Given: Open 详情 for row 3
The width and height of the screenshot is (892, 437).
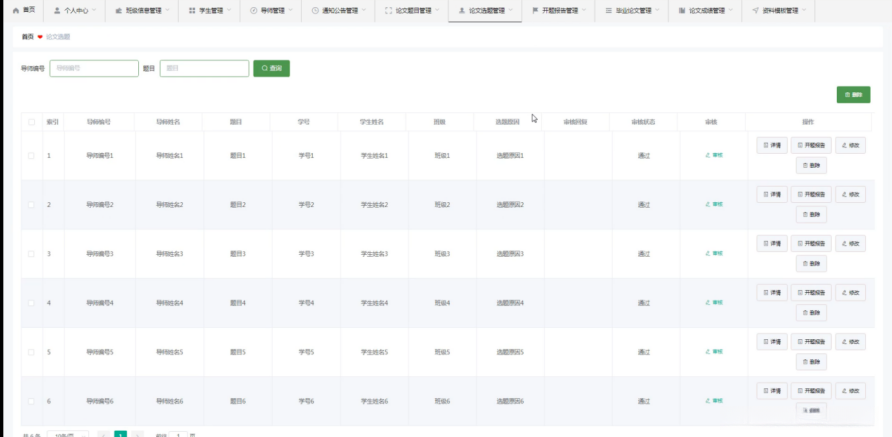Looking at the screenshot, I should click(772, 244).
